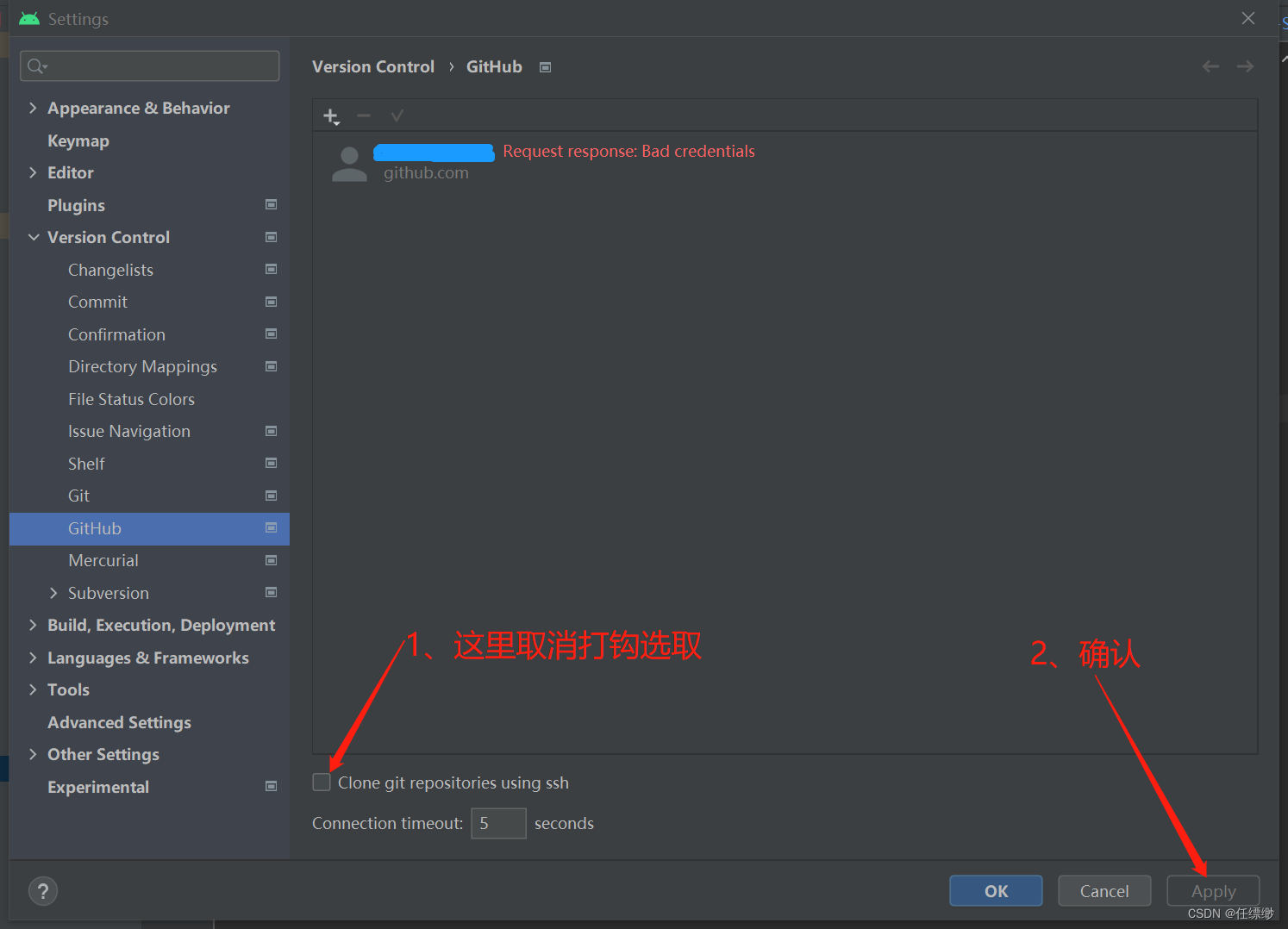The width and height of the screenshot is (1288, 929).
Task: Click the project icon beside Subversion
Action: pos(271,593)
